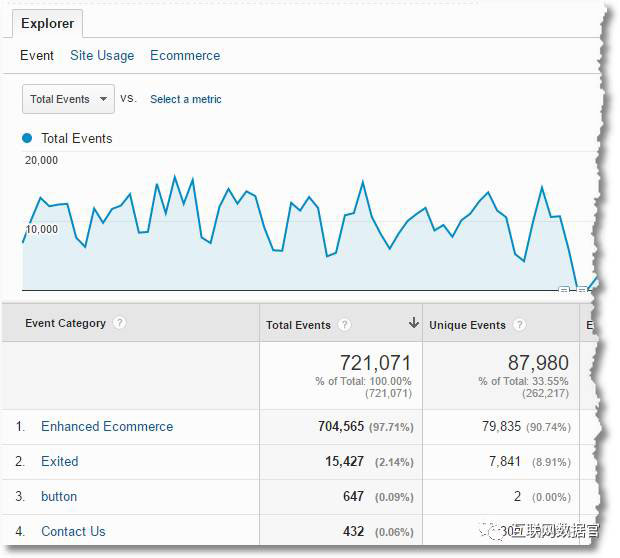The image size is (620, 558).
Task: Click the sort arrow in Total Events column
Action: pyautogui.click(x=413, y=324)
